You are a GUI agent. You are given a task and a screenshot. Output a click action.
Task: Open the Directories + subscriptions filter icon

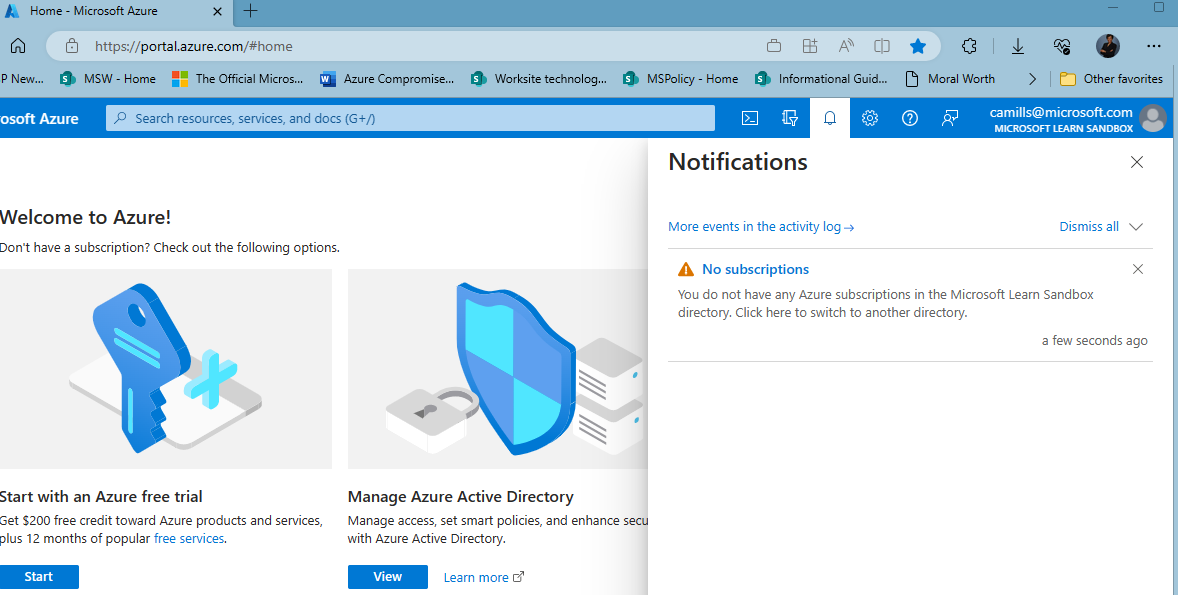tap(790, 118)
